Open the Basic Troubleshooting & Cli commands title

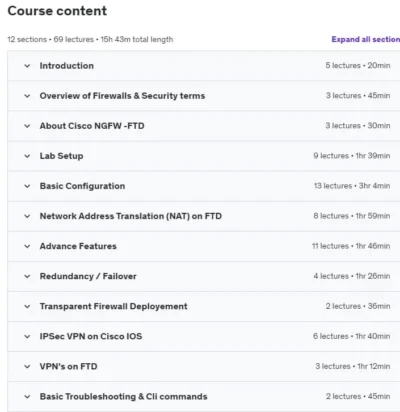tap(123, 397)
